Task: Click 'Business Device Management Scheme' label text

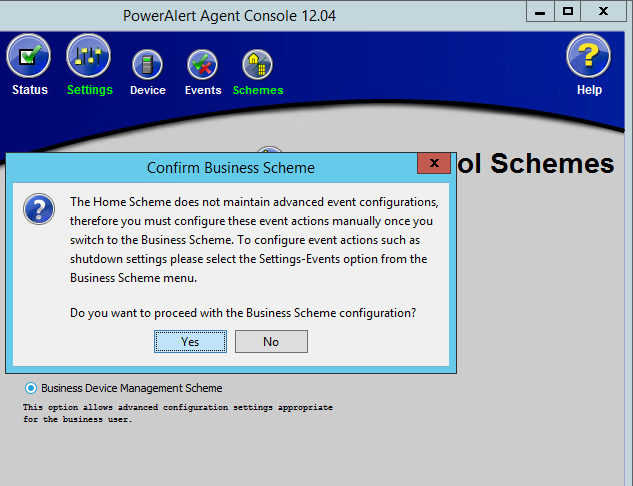Action: (x=132, y=388)
